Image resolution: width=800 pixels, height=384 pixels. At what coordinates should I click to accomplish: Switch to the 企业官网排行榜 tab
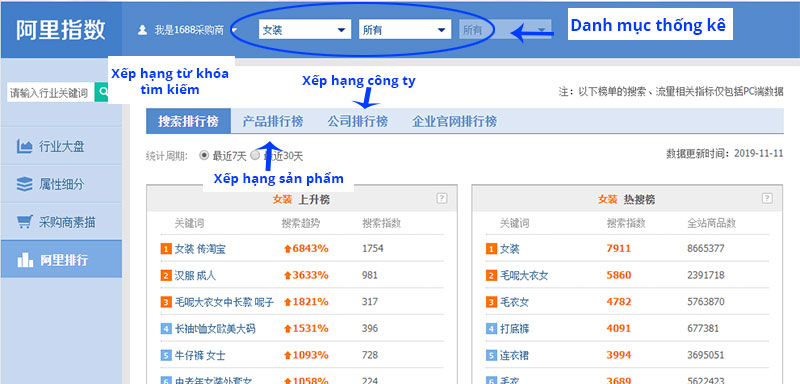click(454, 121)
